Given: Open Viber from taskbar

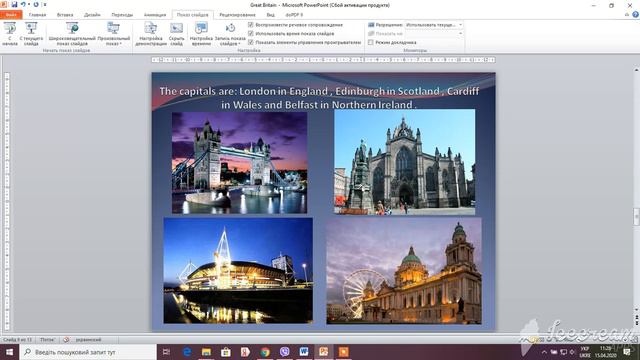Looking at the screenshot, I should tap(284, 352).
